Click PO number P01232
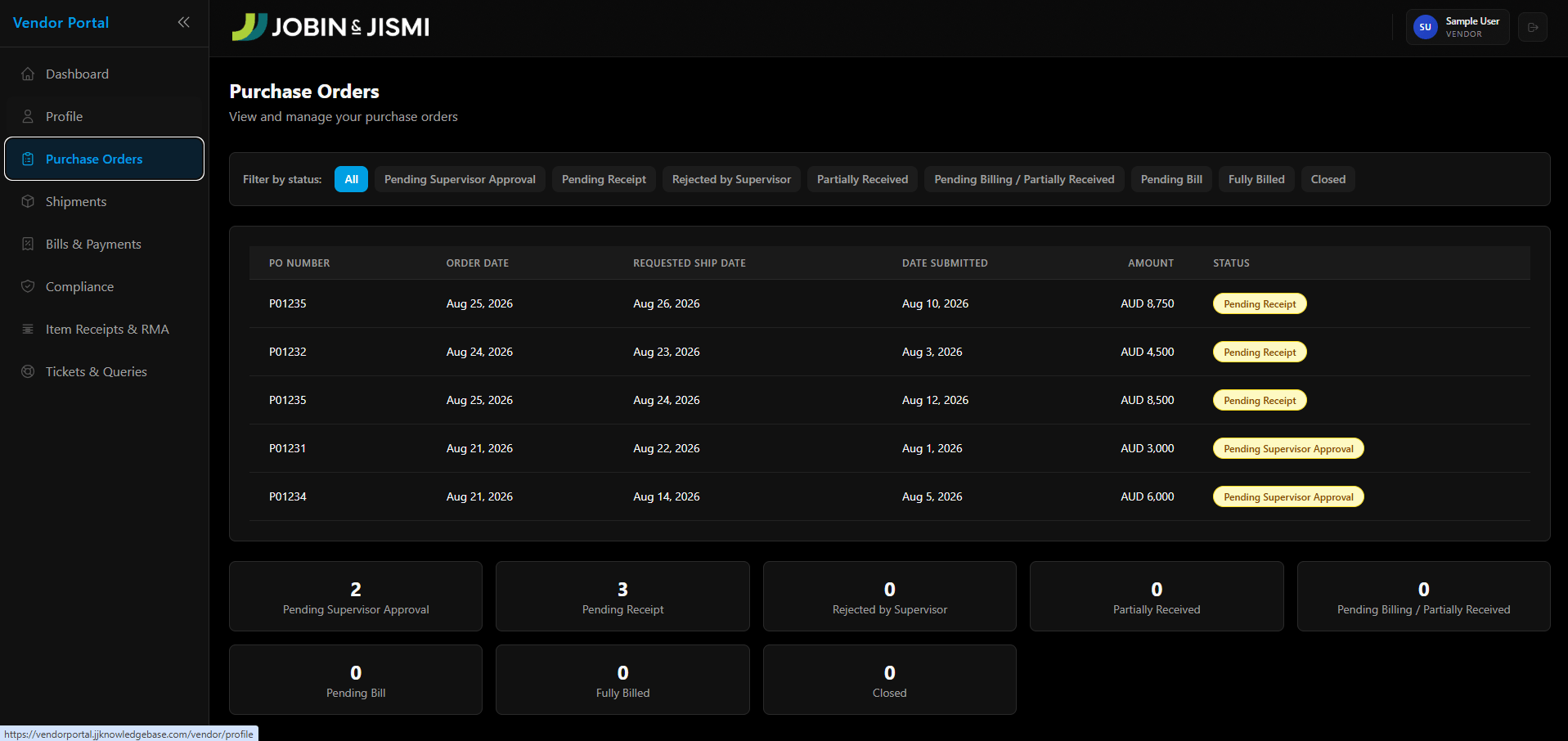Viewport: 1568px width, 741px height. point(288,352)
